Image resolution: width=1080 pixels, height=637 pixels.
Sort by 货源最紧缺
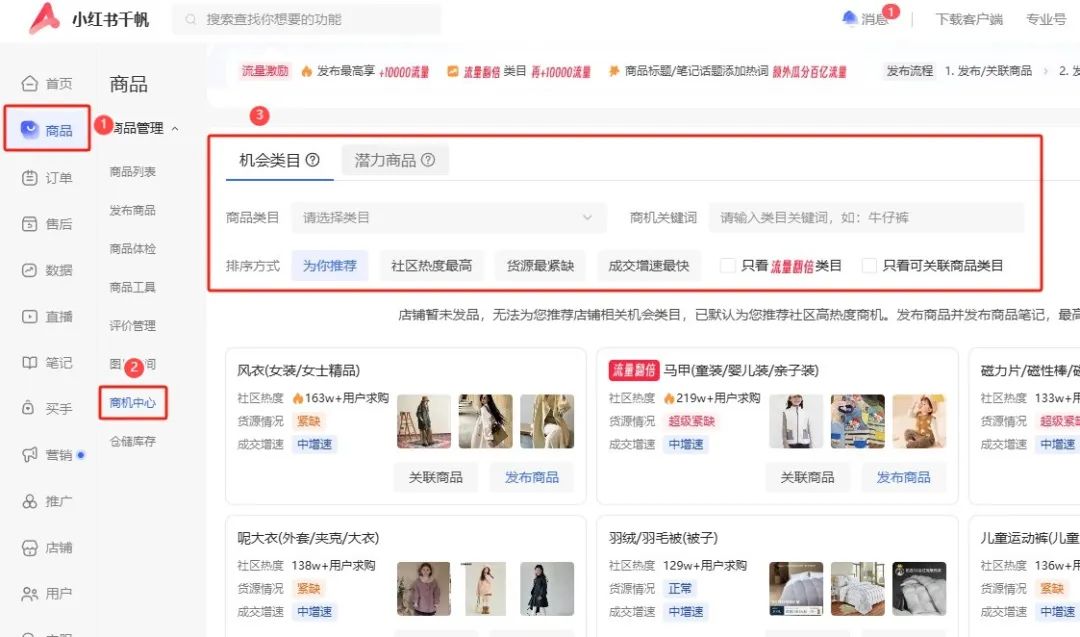pyautogui.click(x=541, y=266)
